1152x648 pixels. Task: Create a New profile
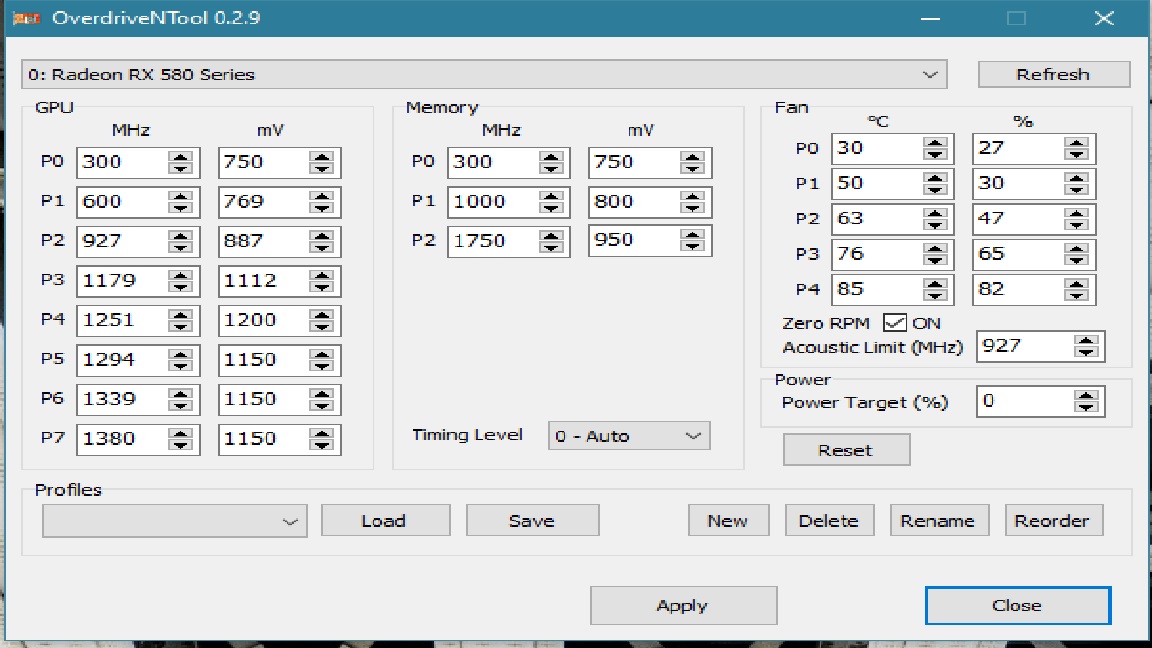[728, 521]
